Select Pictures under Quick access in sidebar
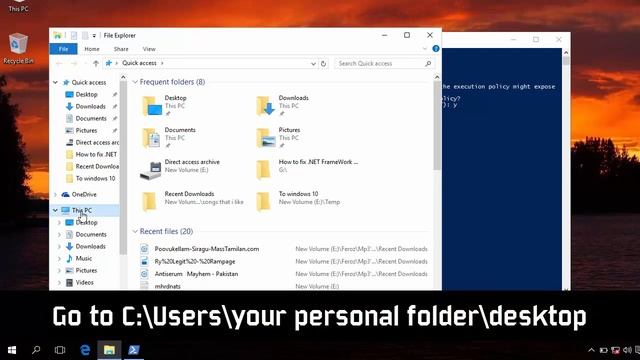 (87, 131)
